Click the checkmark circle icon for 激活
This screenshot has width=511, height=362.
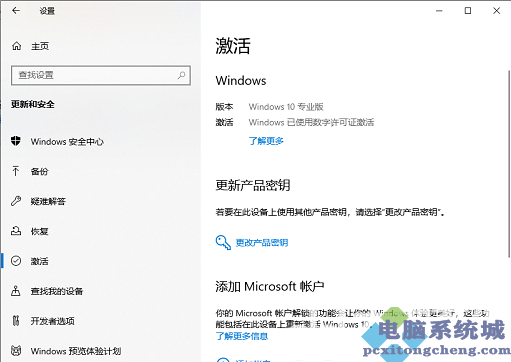click(x=16, y=261)
